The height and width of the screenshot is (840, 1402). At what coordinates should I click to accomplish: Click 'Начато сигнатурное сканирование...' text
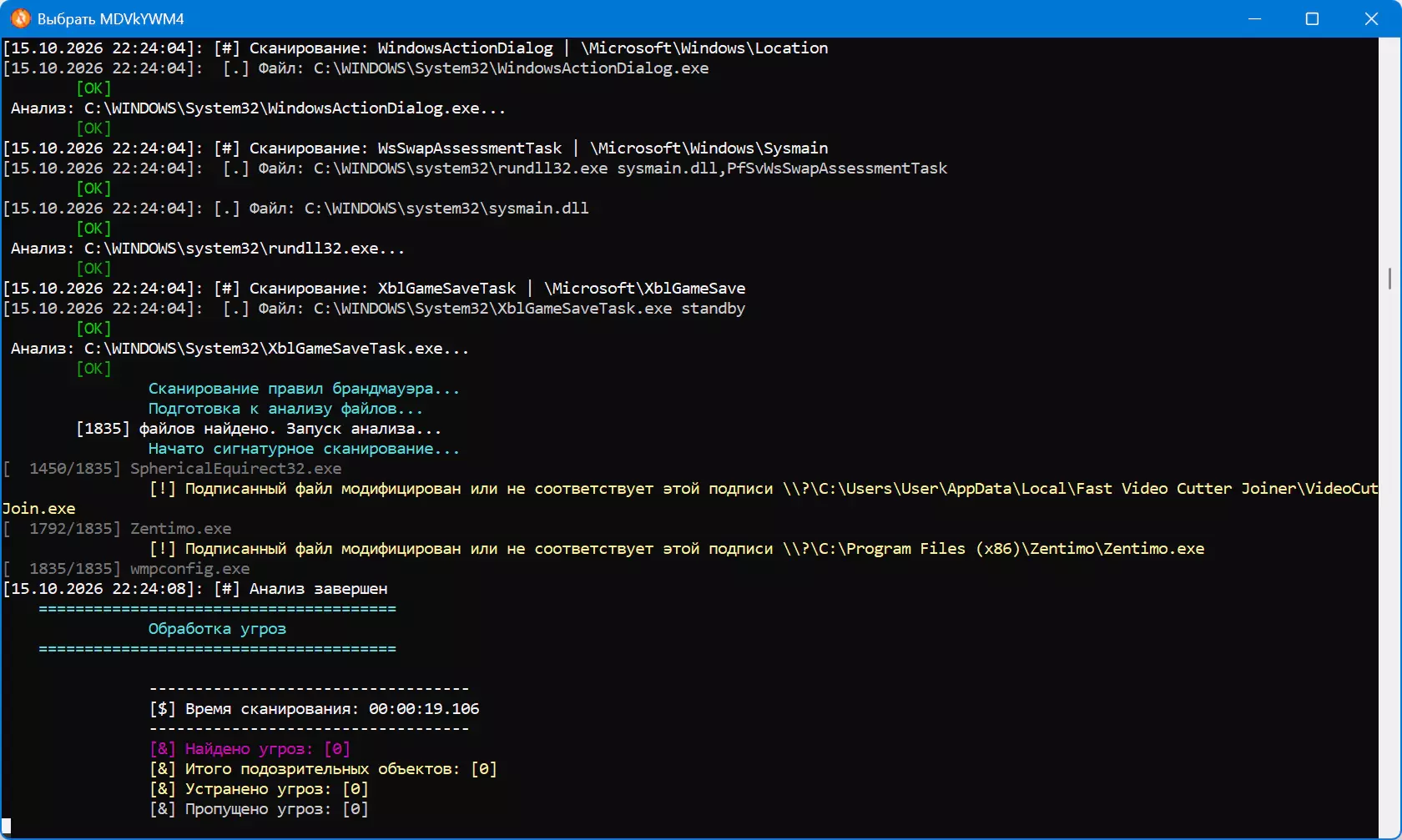tap(304, 449)
